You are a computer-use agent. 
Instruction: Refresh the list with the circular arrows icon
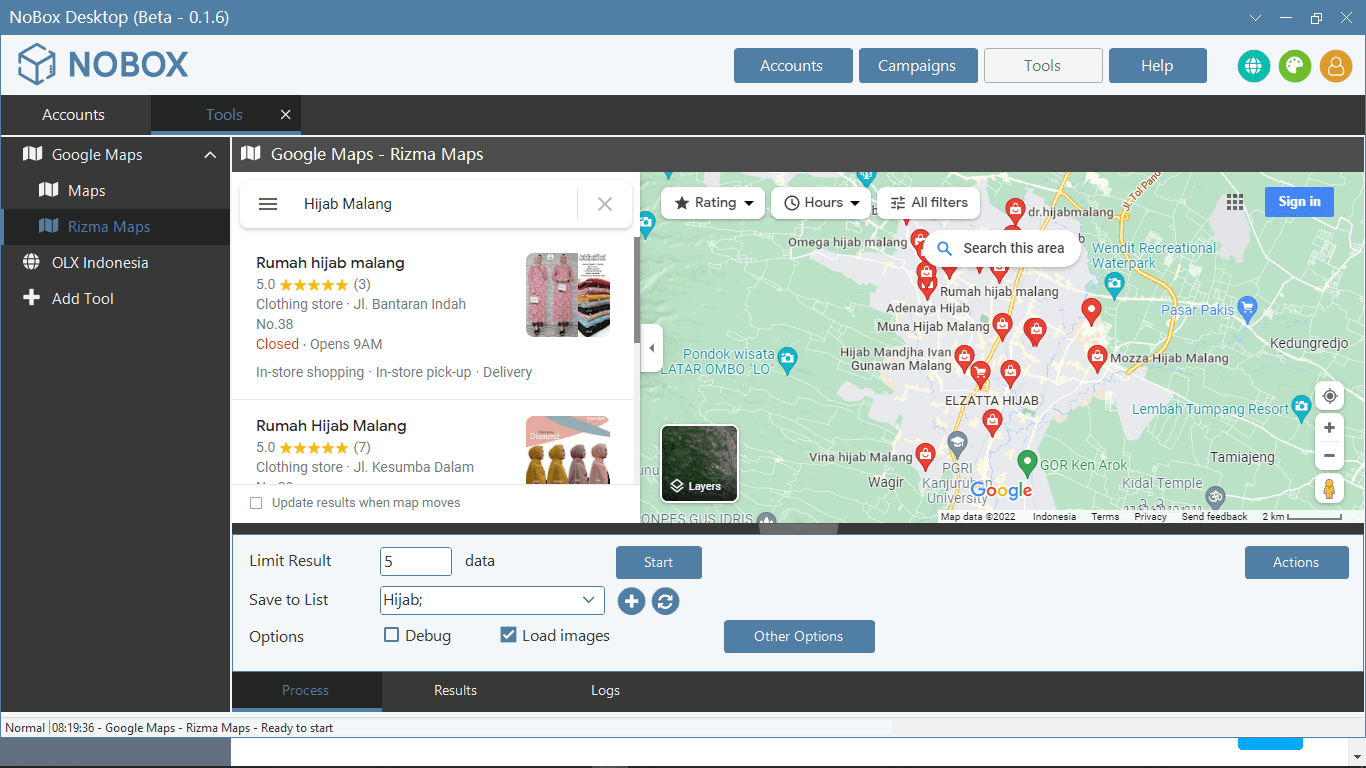point(666,601)
